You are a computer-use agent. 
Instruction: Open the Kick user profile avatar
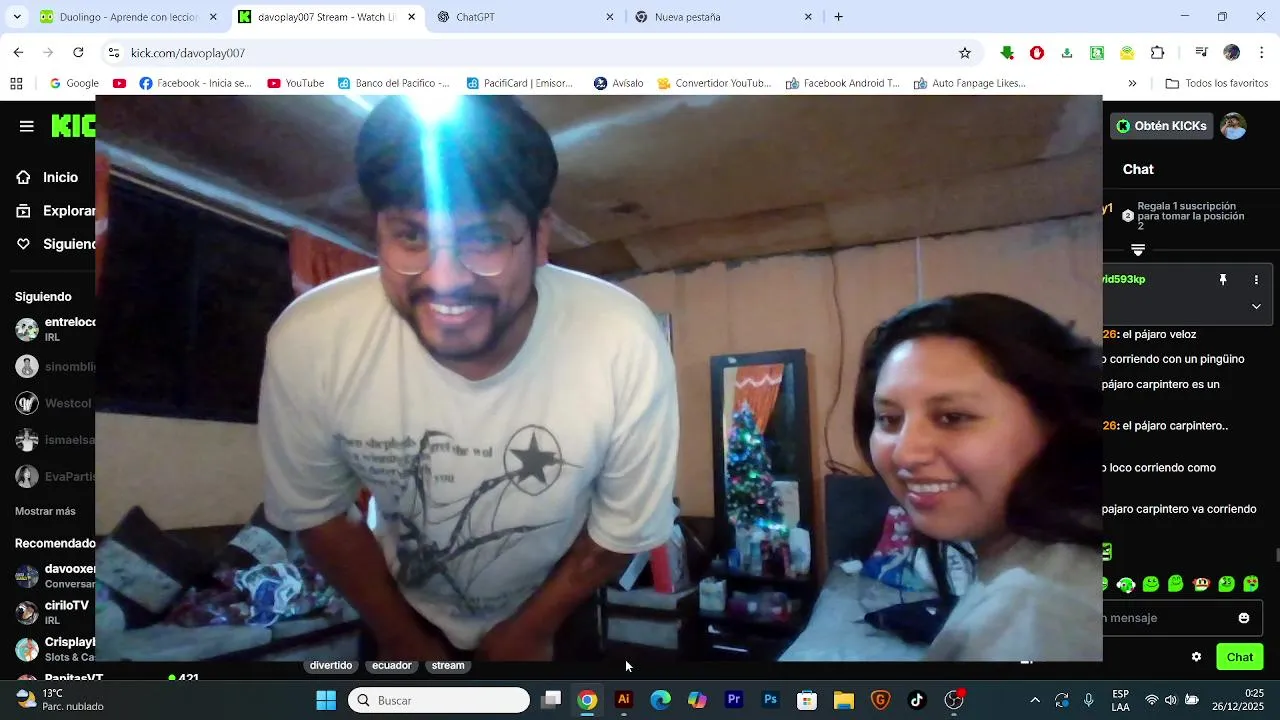pyautogui.click(x=1233, y=126)
